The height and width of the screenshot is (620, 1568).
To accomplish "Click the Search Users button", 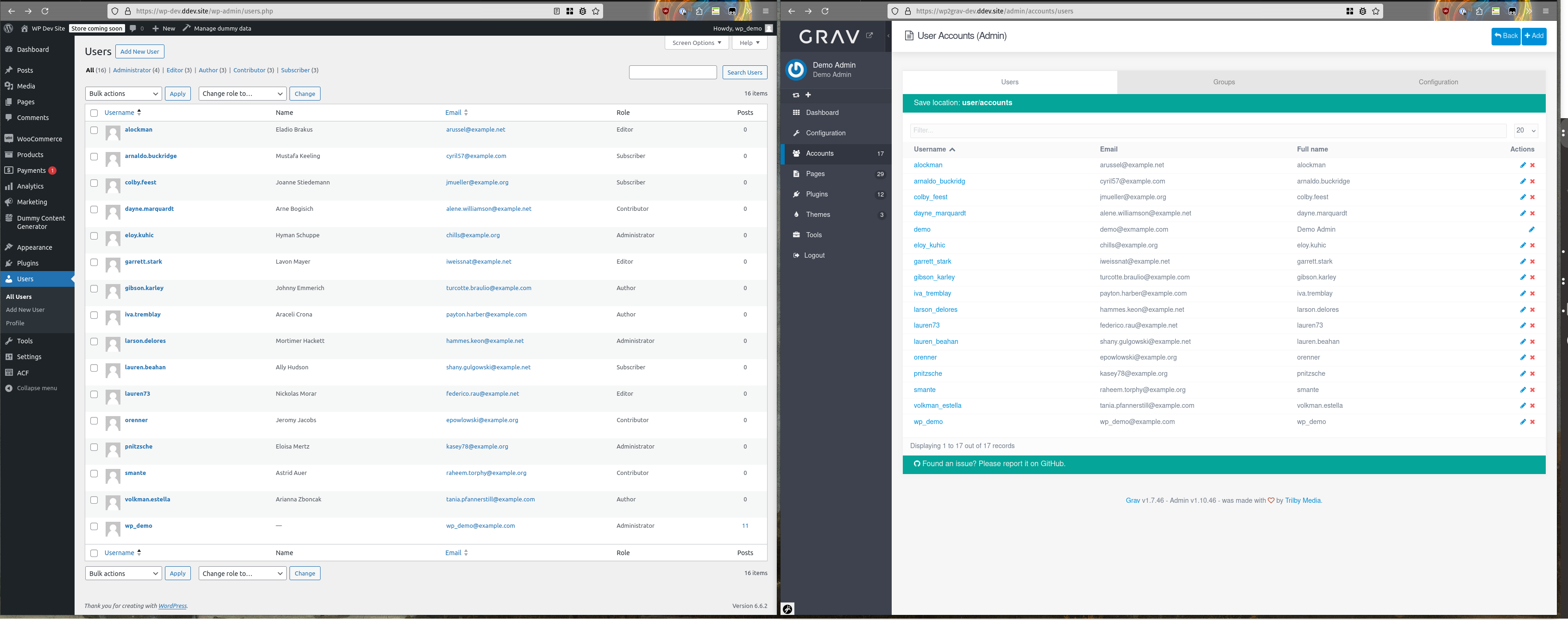I will pyautogui.click(x=744, y=72).
